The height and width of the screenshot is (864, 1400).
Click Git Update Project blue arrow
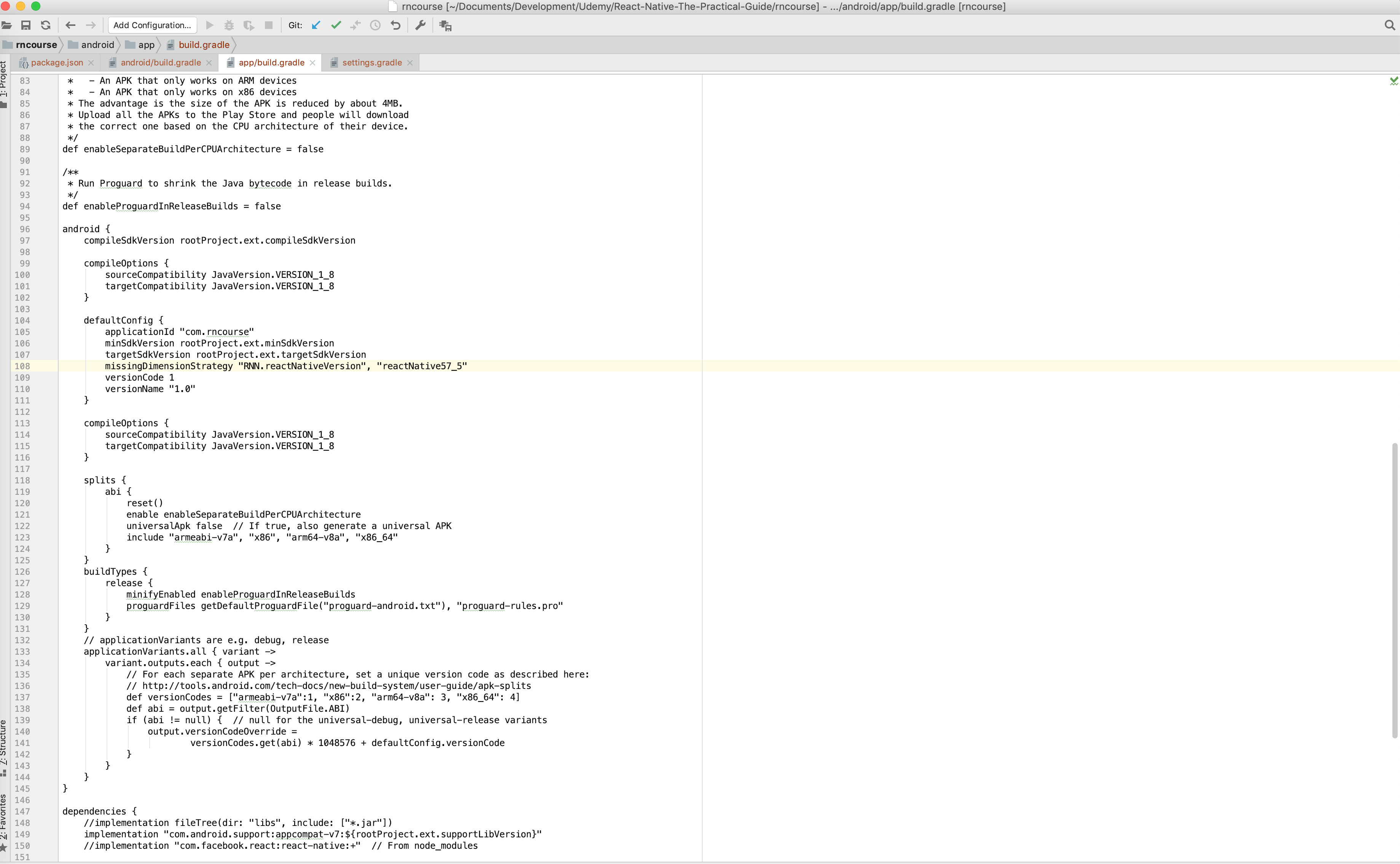point(316,25)
